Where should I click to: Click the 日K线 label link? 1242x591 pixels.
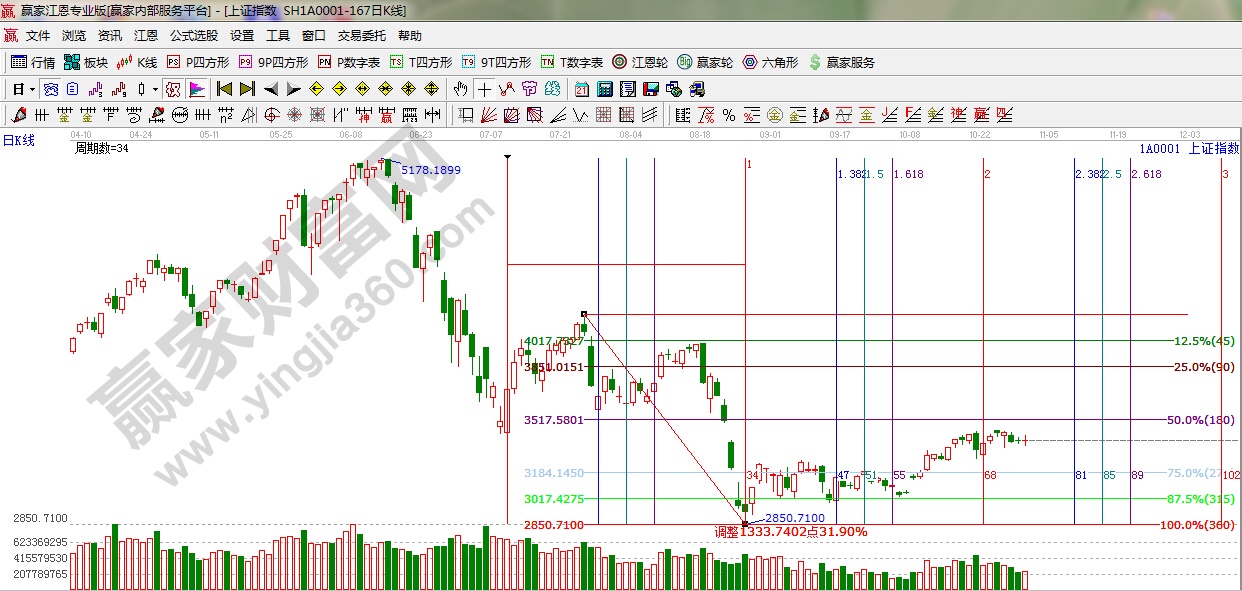click(18, 140)
